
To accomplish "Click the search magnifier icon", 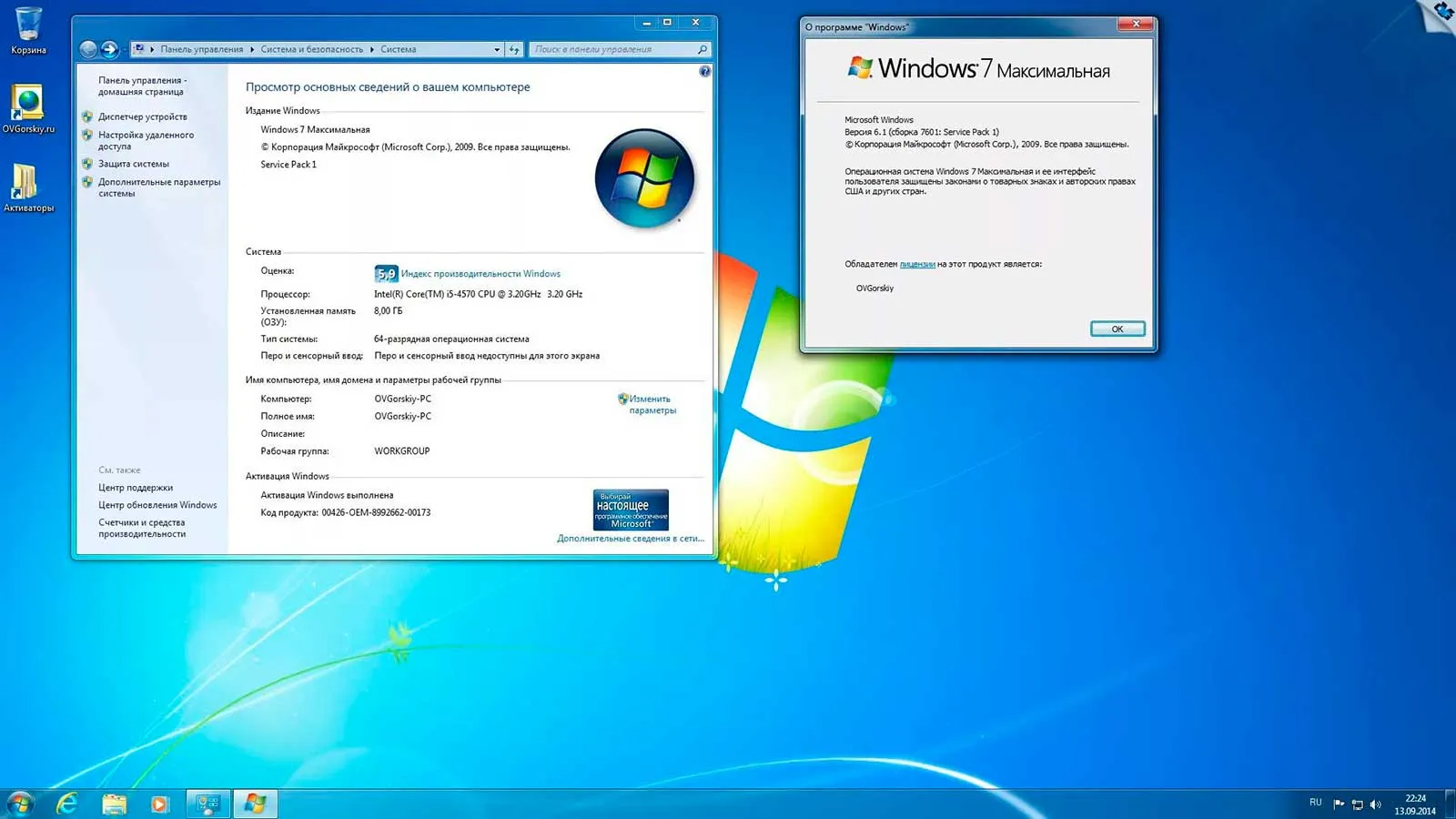I will coord(702,49).
